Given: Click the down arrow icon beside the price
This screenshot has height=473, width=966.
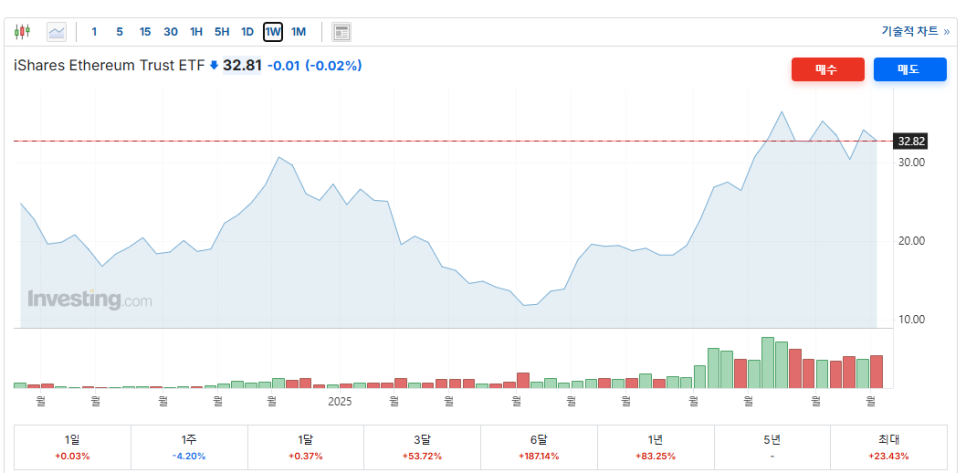Looking at the screenshot, I should (x=214, y=65).
